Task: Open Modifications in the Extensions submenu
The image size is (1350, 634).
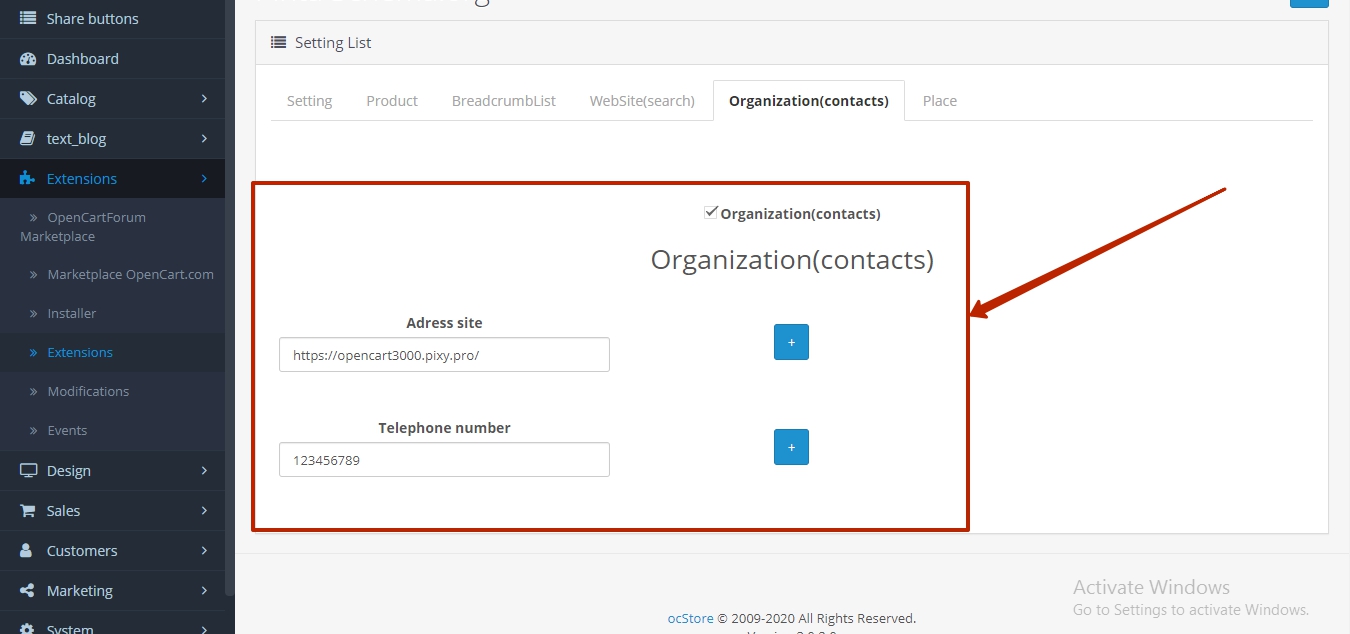Action: click(88, 391)
